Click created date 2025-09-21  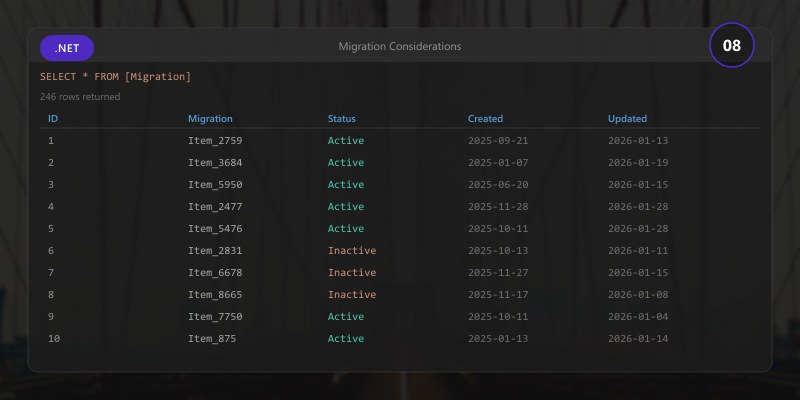(x=498, y=140)
